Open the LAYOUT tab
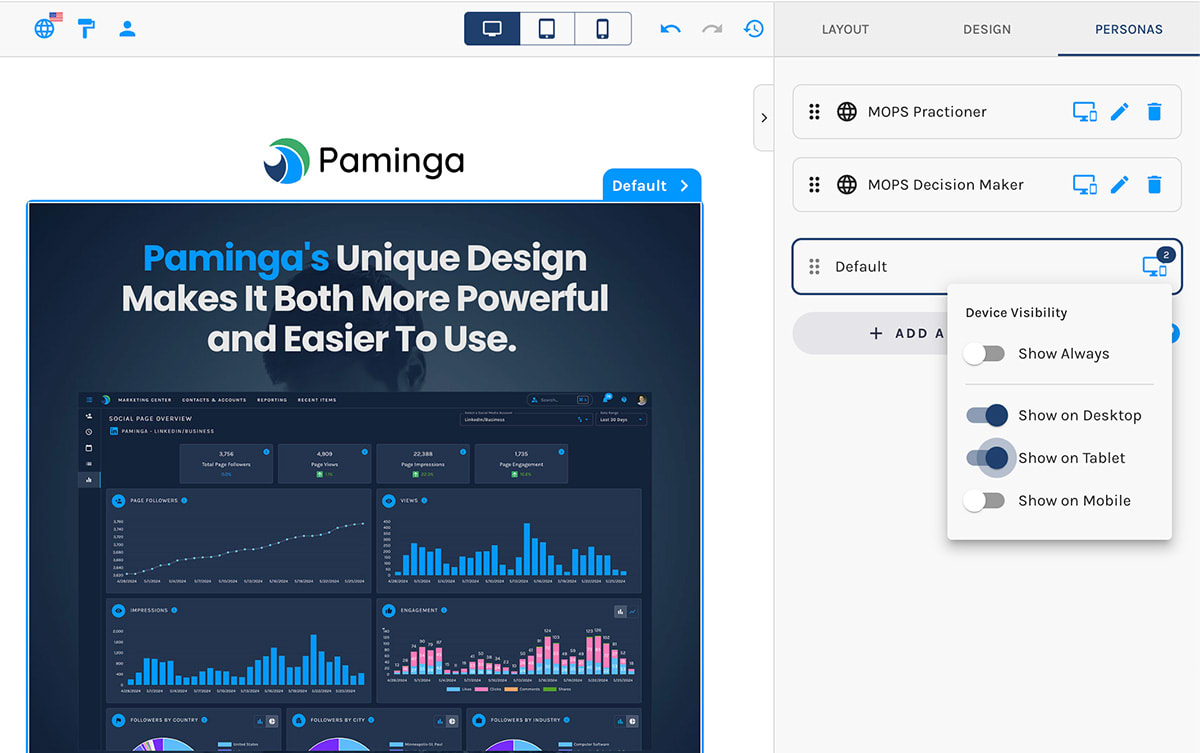1200x753 pixels. click(845, 29)
